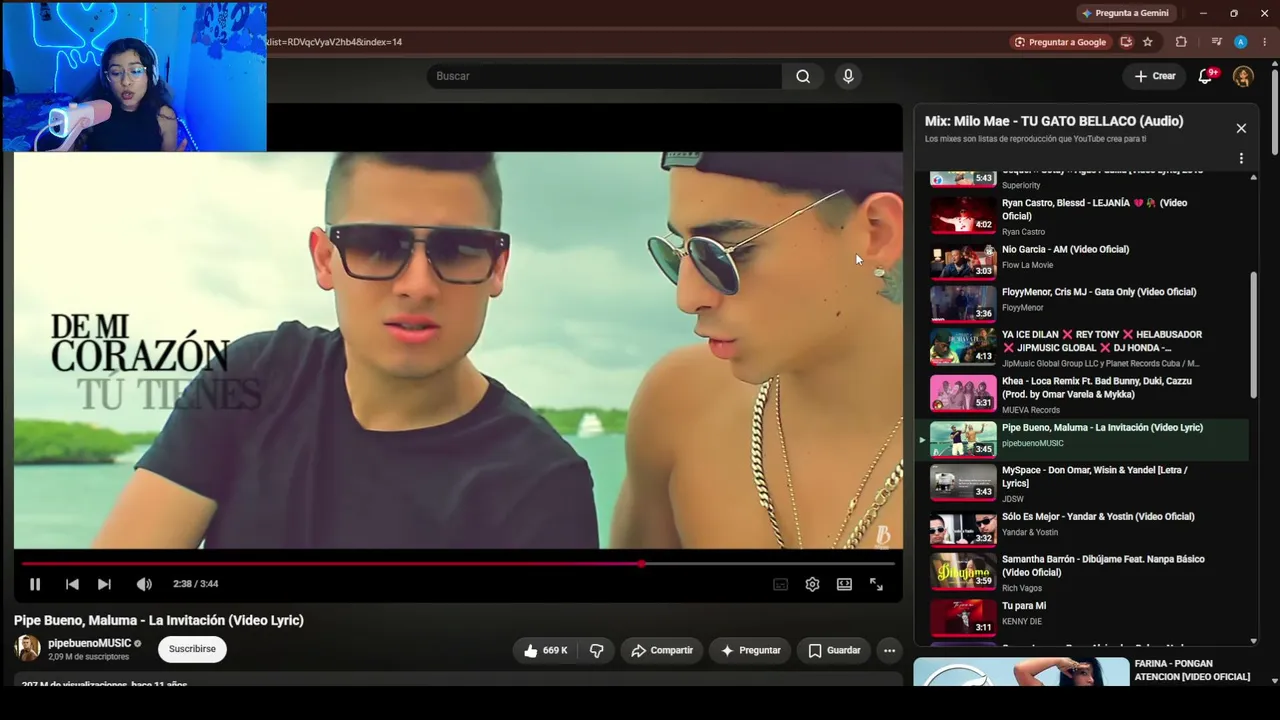Open the Chrome three-dot menu
The width and height of the screenshot is (1280, 720).
[1264, 42]
